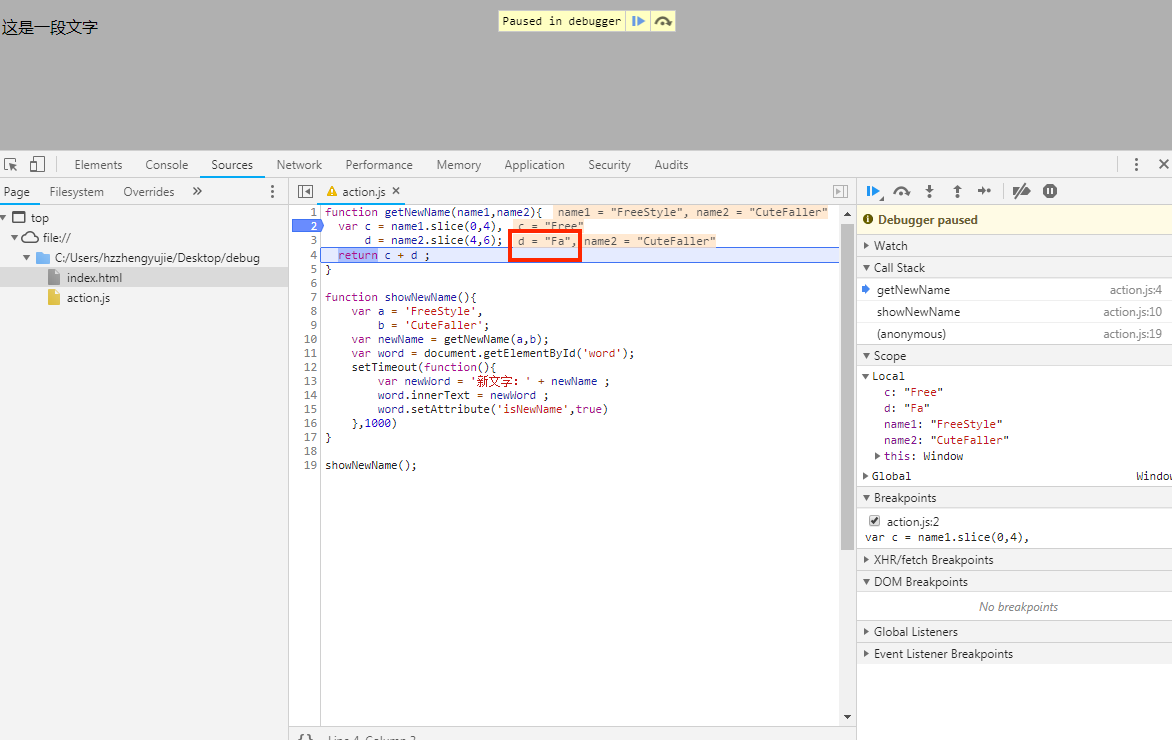Toggle pause on exceptions icon
Image resolution: width=1172 pixels, height=740 pixels.
point(1050,191)
